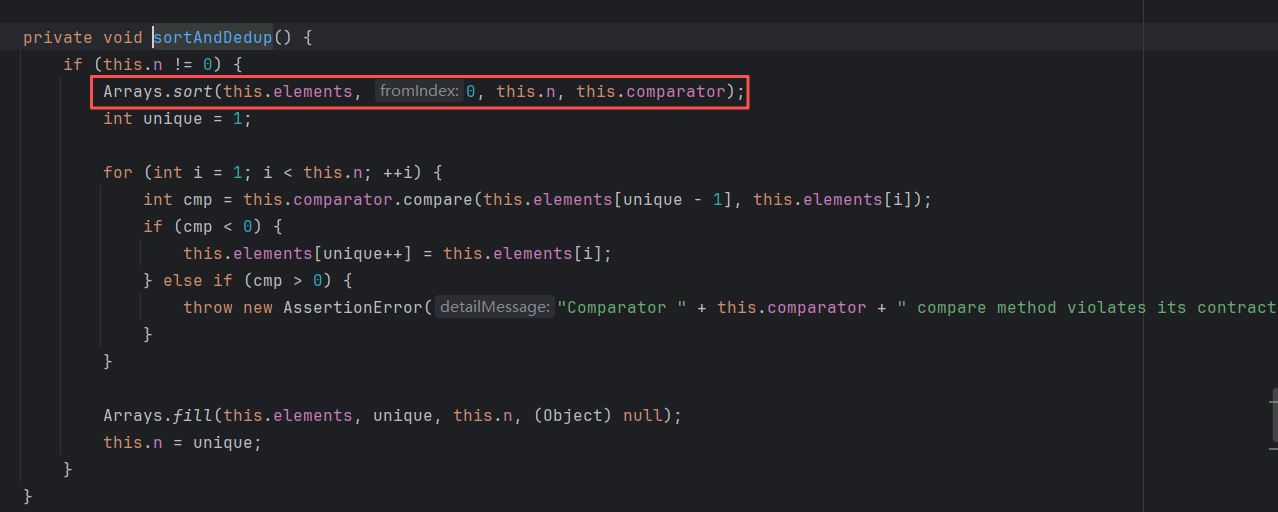1278x512 pixels.
Task: Click the "this.n = unique;" assignment line
Action: click(182, 442)
